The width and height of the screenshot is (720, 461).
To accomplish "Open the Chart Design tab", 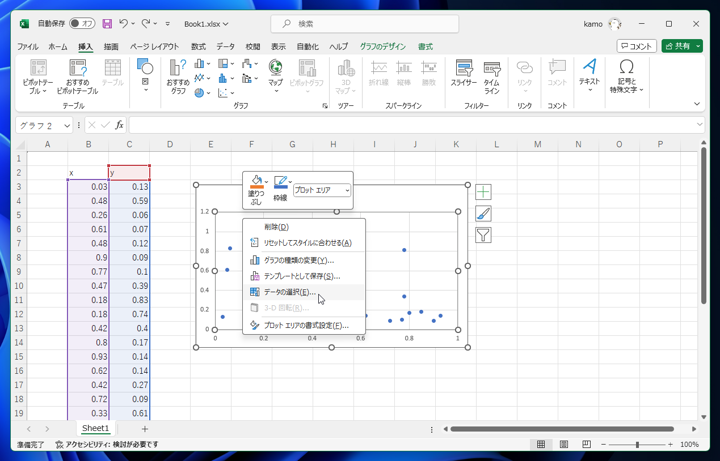I will click(x=382, y=46).
